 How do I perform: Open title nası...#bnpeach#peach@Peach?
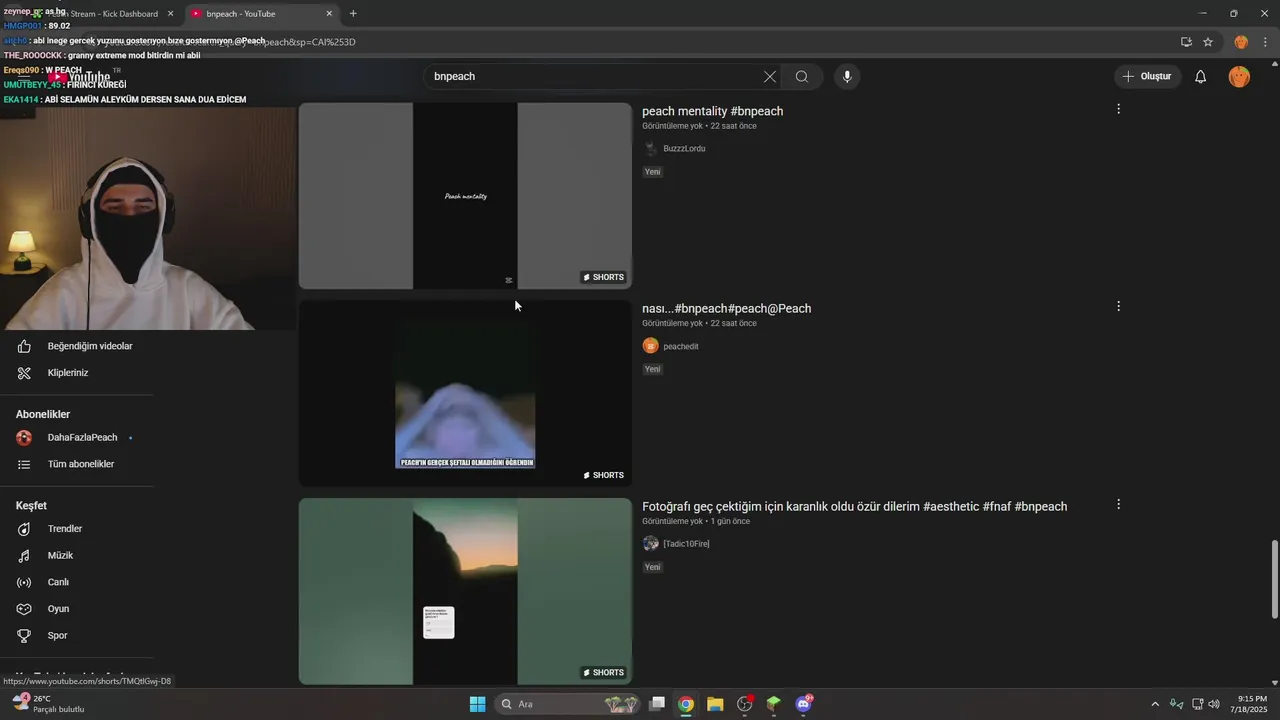point(726,309)
